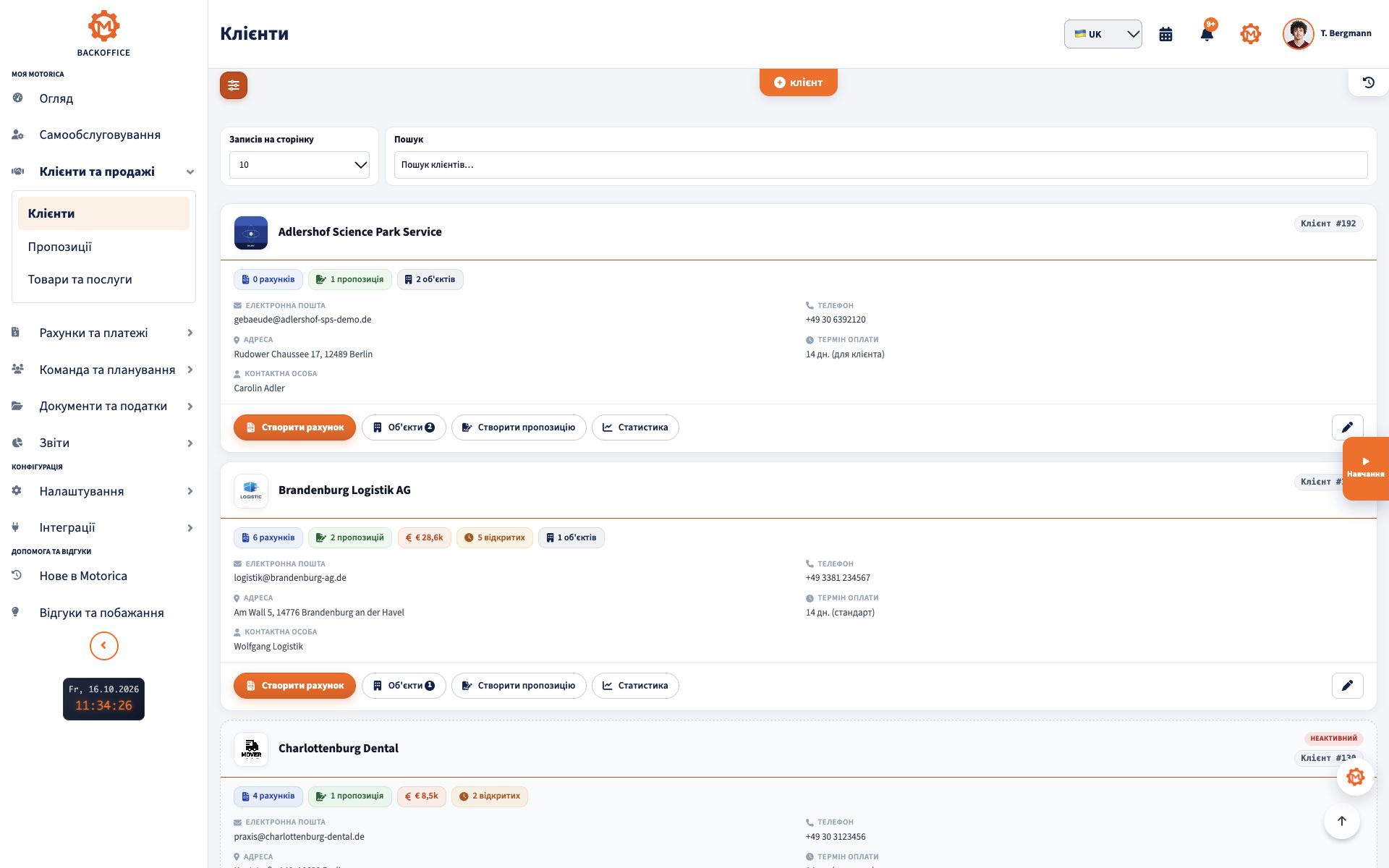
Task: Open the calendar icon in header
Action: (x=1165, y=34)
